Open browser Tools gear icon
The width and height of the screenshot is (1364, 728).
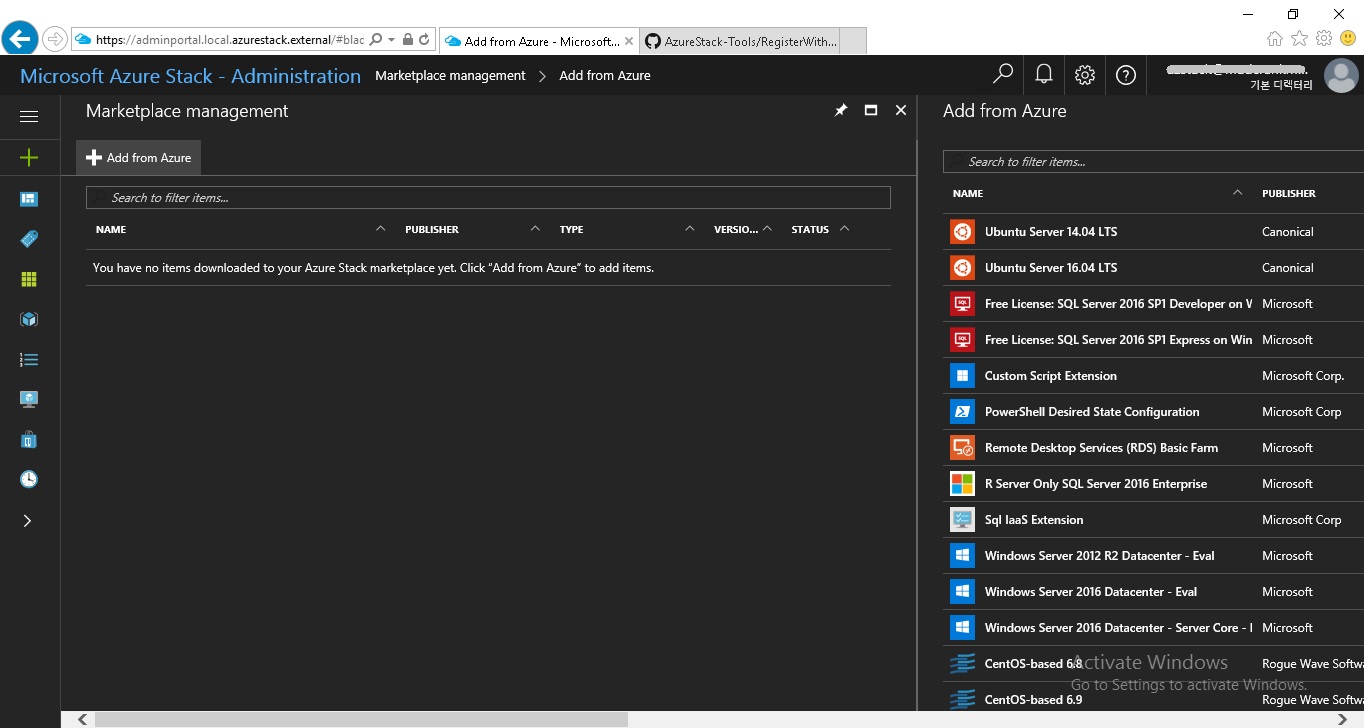click(1324, 39)
